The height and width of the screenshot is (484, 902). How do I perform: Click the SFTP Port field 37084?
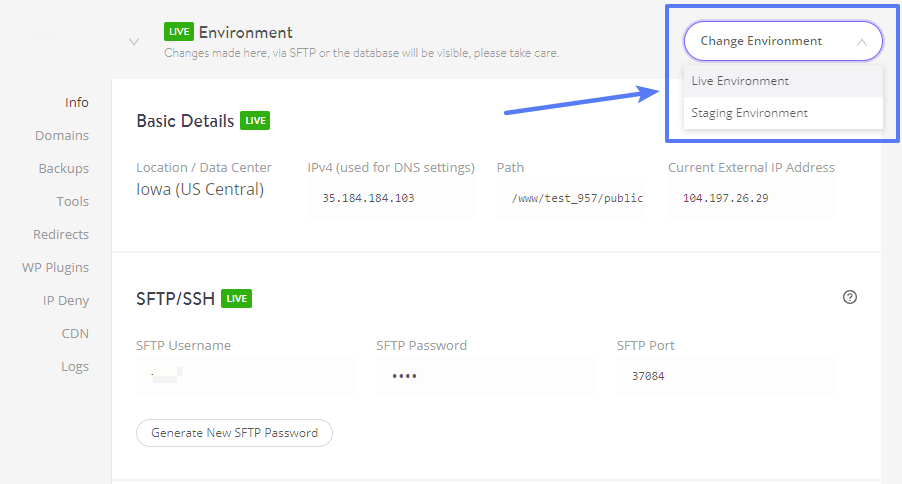coord(725,376)
